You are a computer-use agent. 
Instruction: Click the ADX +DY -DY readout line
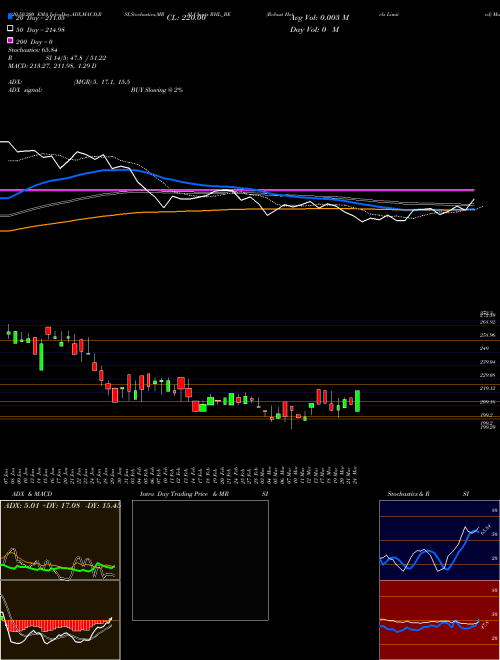pos(62,505)
